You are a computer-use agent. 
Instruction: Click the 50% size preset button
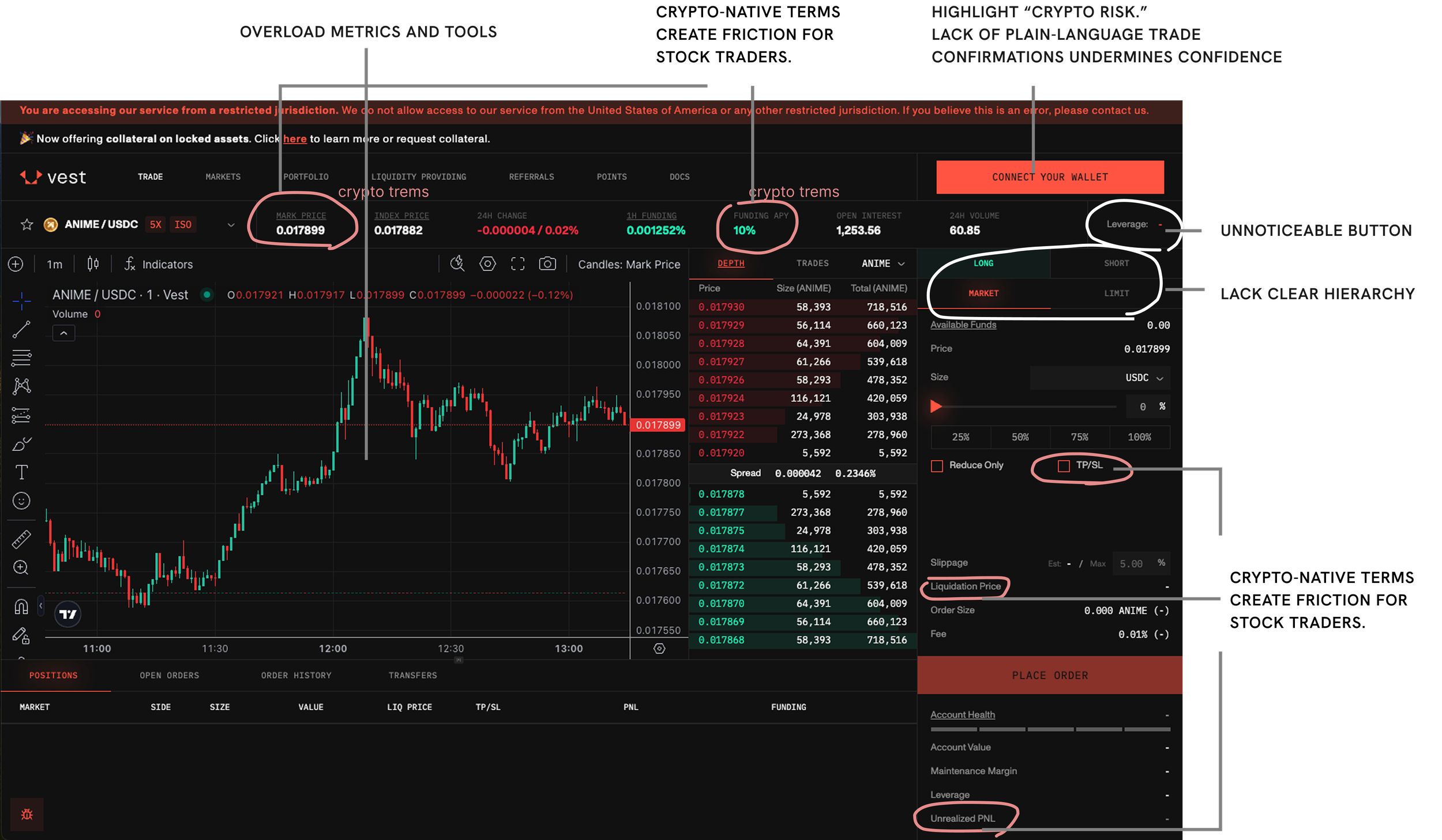[1020, 437]
